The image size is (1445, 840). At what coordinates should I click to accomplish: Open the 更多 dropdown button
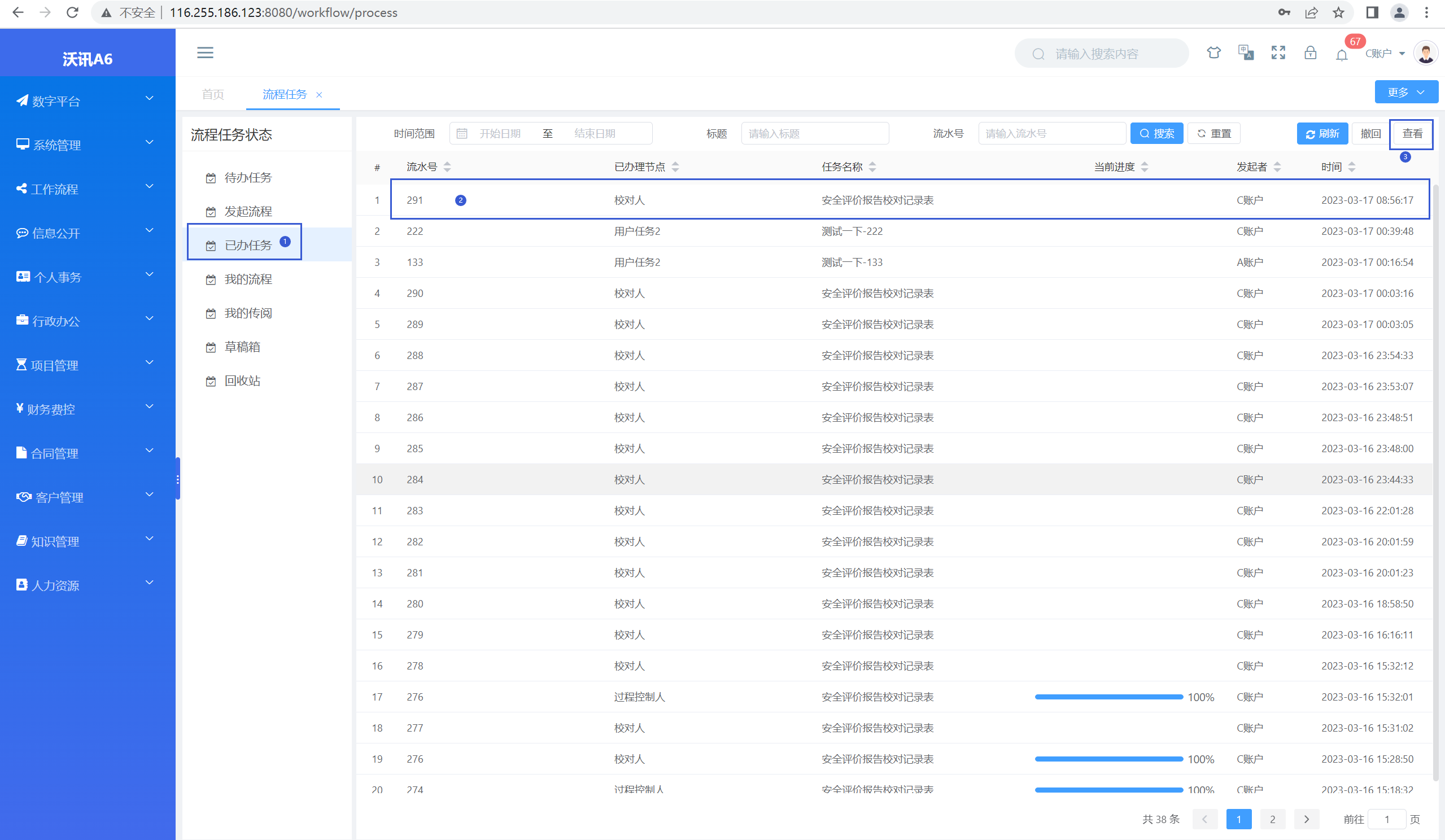click(x=1406, y=93)
